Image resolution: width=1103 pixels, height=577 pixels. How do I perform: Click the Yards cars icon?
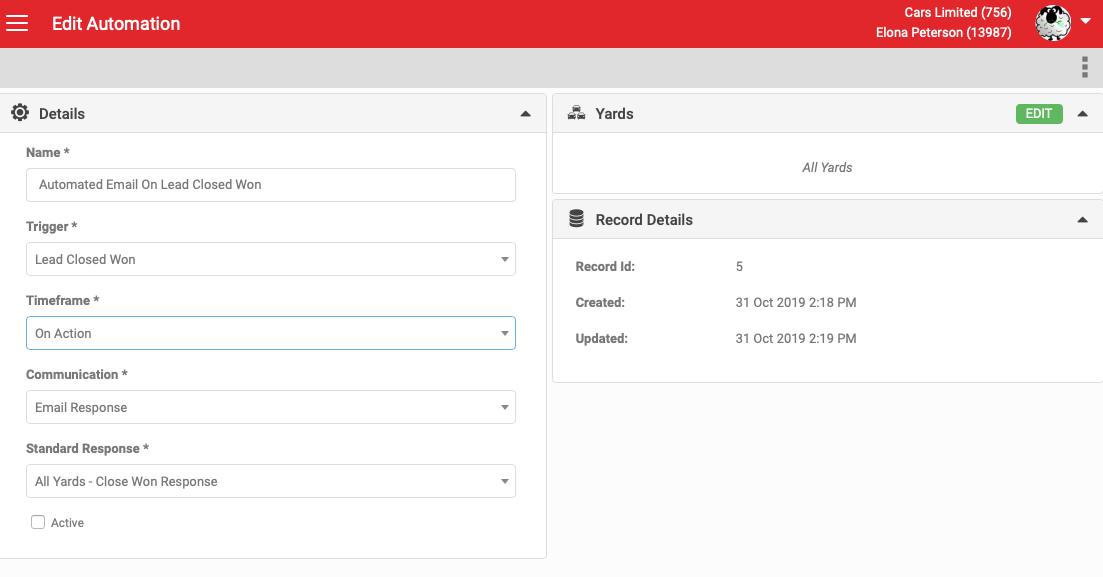[x=576, y=113]
